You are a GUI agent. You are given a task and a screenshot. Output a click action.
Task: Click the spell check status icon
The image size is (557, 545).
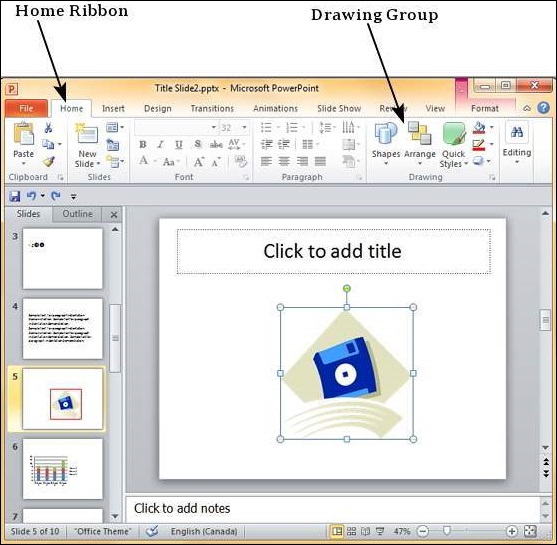click(x=152, y=531)
